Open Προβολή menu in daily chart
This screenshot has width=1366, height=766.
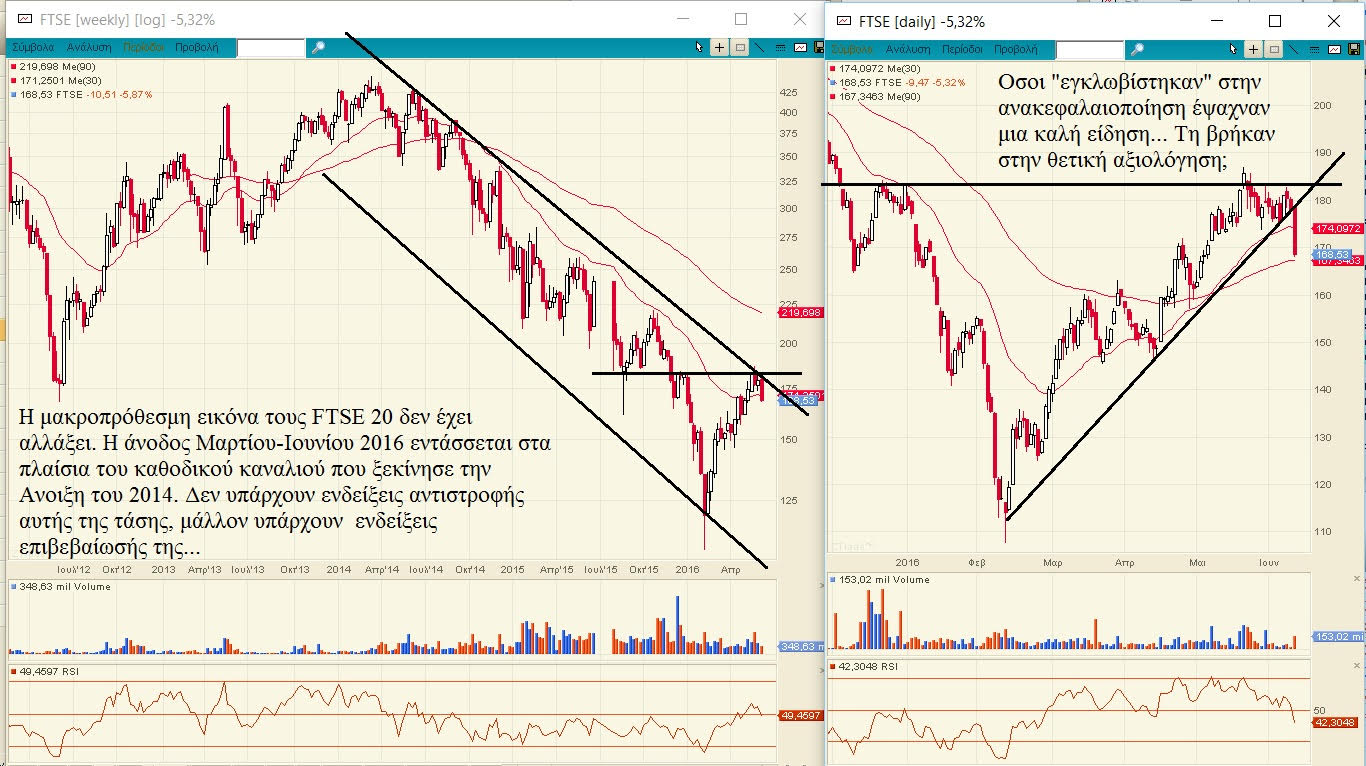pyautogui.click(x=1016, y=49)
